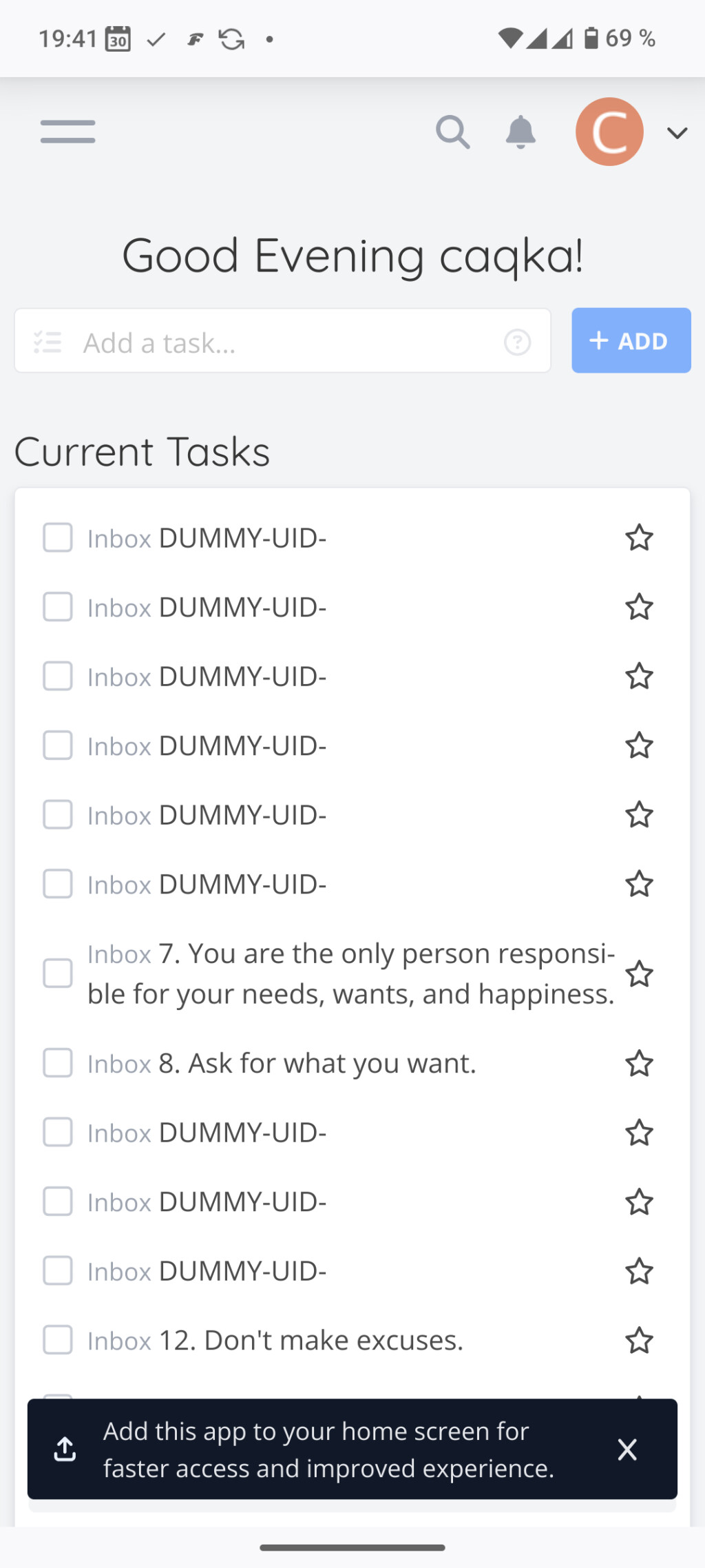Open the hamburger navigation menu

click(x=67, y=132)
